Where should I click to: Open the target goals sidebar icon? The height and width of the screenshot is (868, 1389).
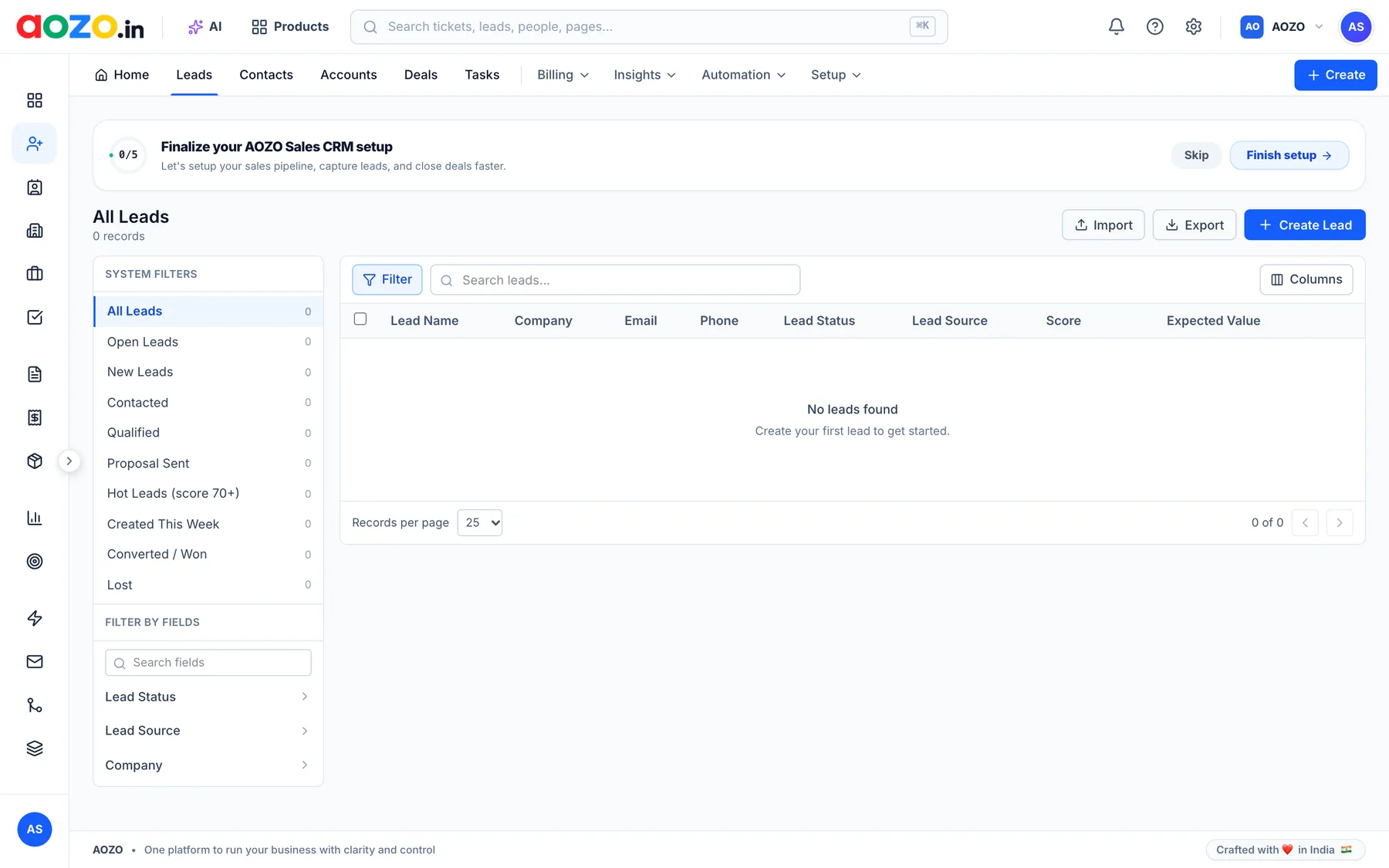pyautogui.click(x=35, y=561)
